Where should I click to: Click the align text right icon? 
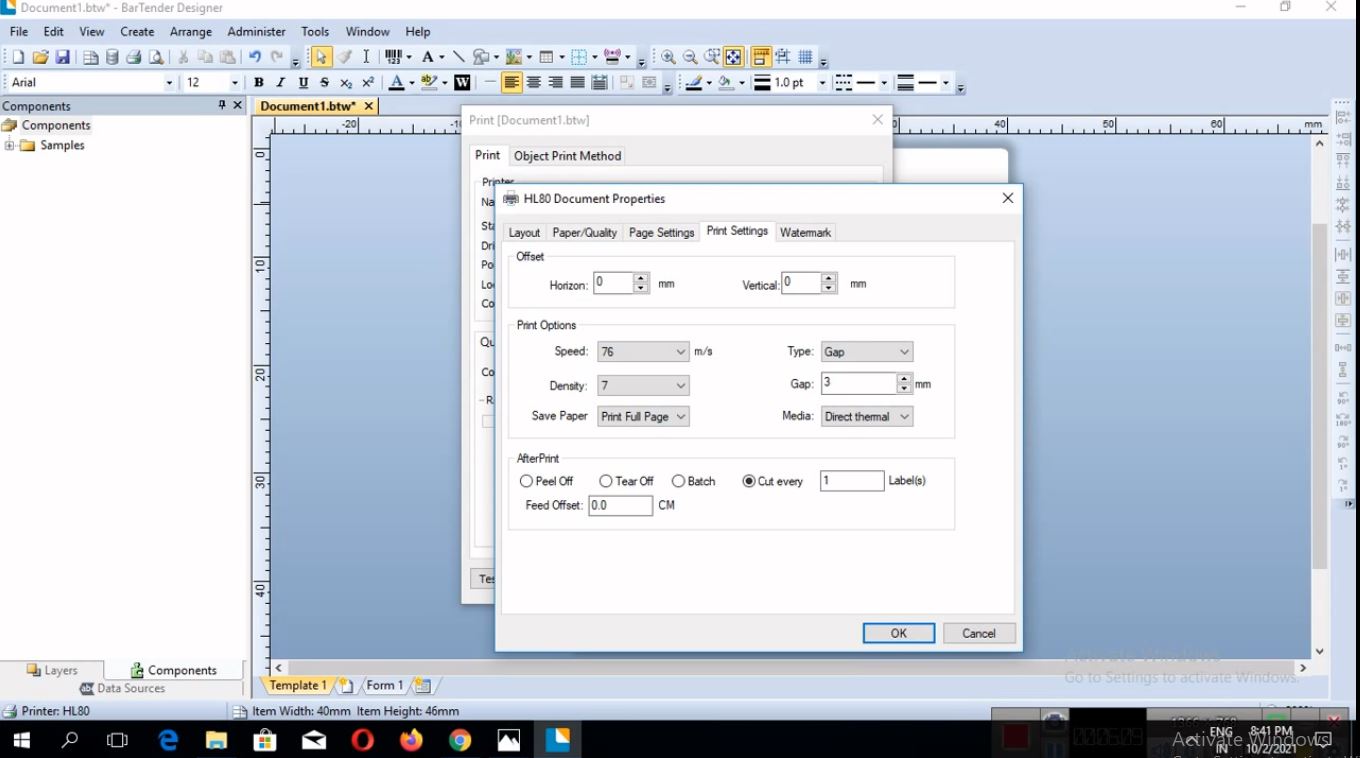click(556, 83)
